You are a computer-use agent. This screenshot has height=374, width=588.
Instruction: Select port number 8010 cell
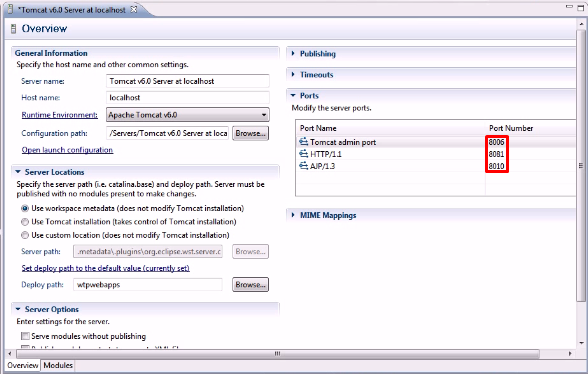coord(496,166)
